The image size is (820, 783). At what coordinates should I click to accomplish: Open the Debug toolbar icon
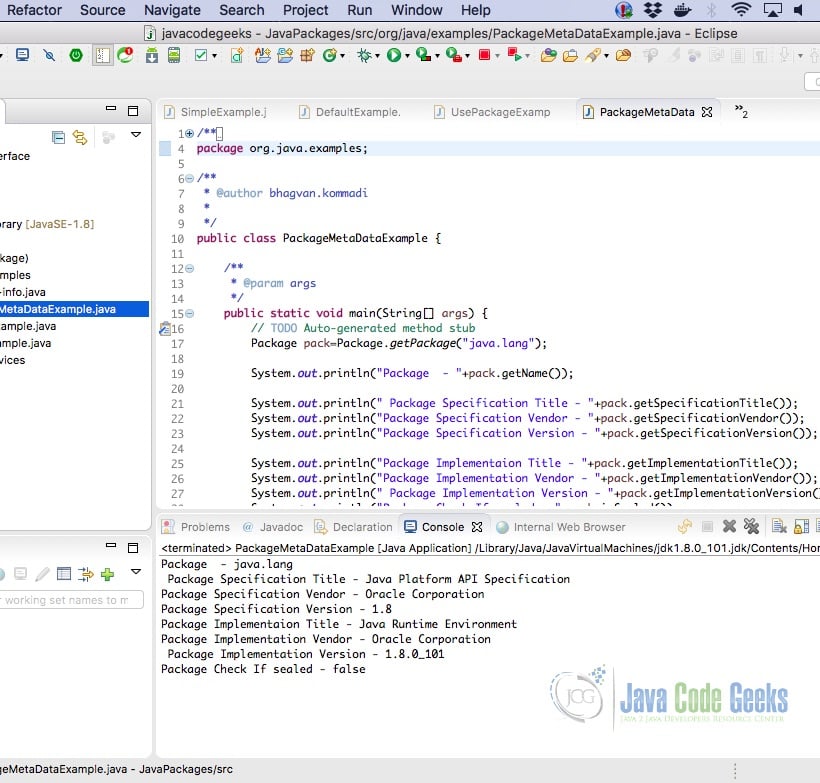point(363,55)
